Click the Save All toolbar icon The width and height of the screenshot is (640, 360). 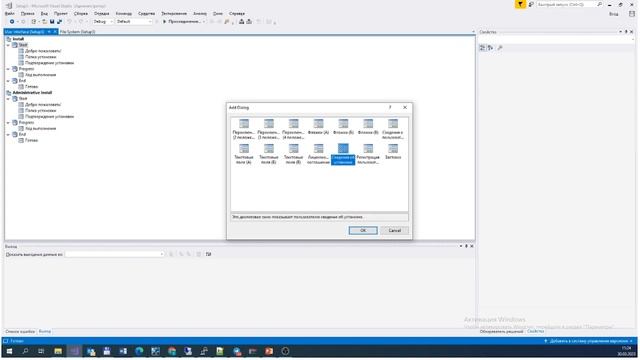(60, 22)
